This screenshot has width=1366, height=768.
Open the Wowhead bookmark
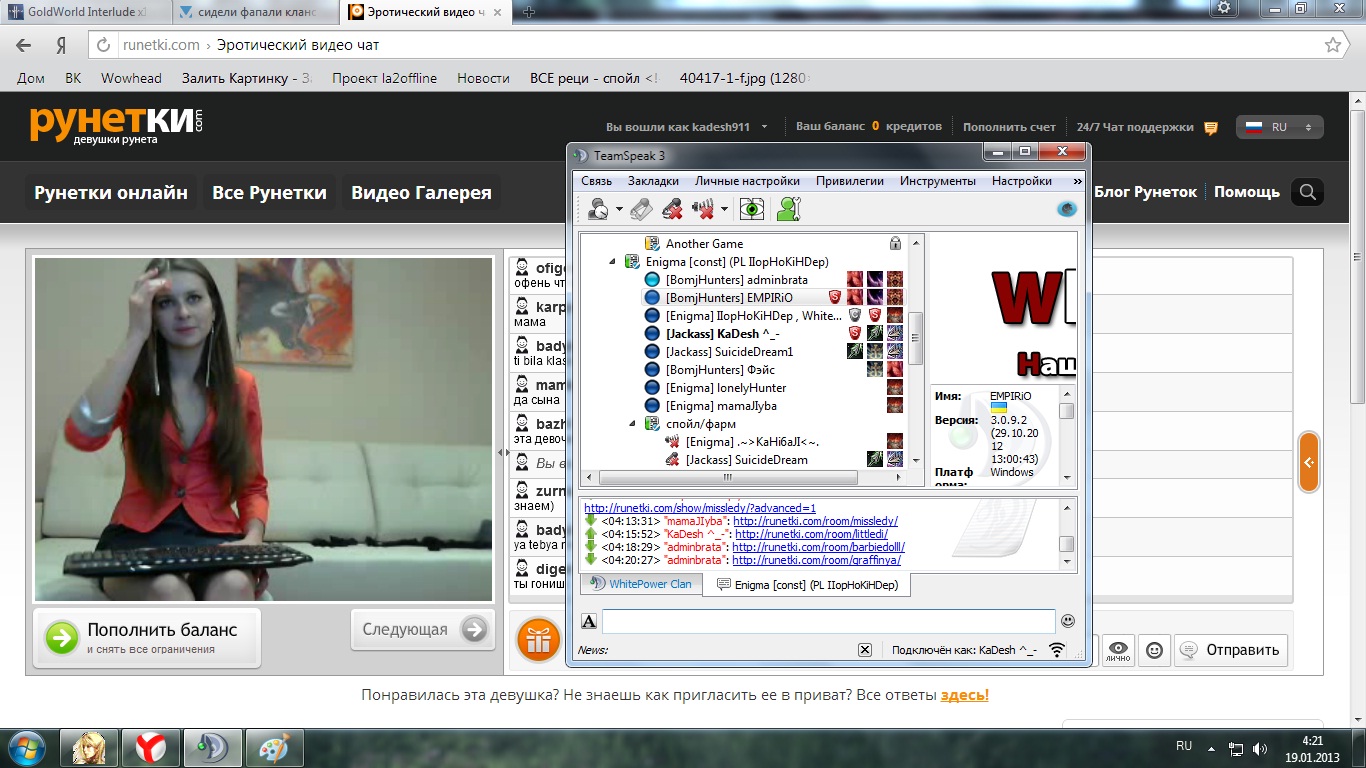click(x=131, y=78)
